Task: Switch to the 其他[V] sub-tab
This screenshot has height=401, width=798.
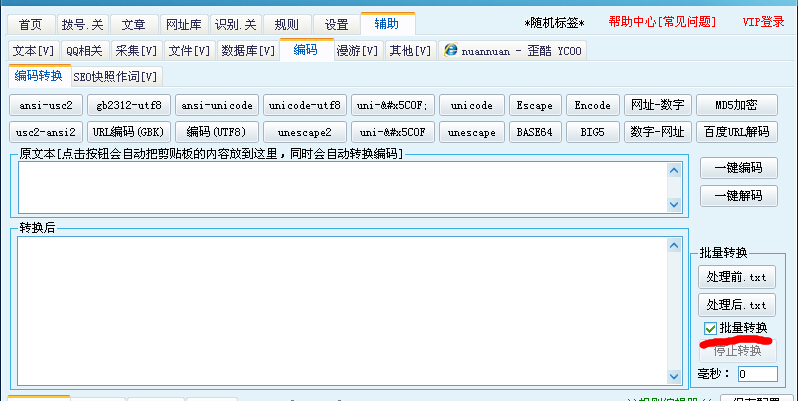Action: (x=410, y=51)
